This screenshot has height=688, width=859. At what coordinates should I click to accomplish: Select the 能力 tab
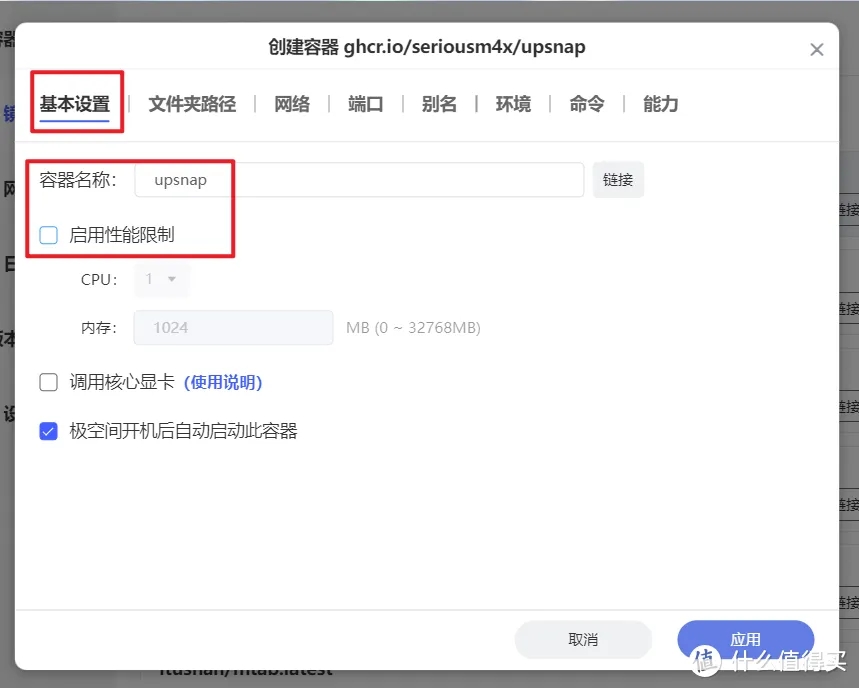(x=660, y=104)
